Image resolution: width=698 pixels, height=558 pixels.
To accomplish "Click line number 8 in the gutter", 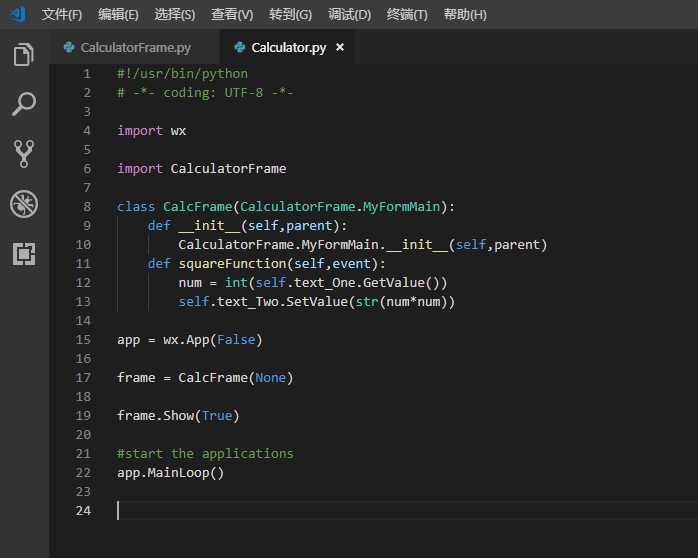I will pos(87,206).
